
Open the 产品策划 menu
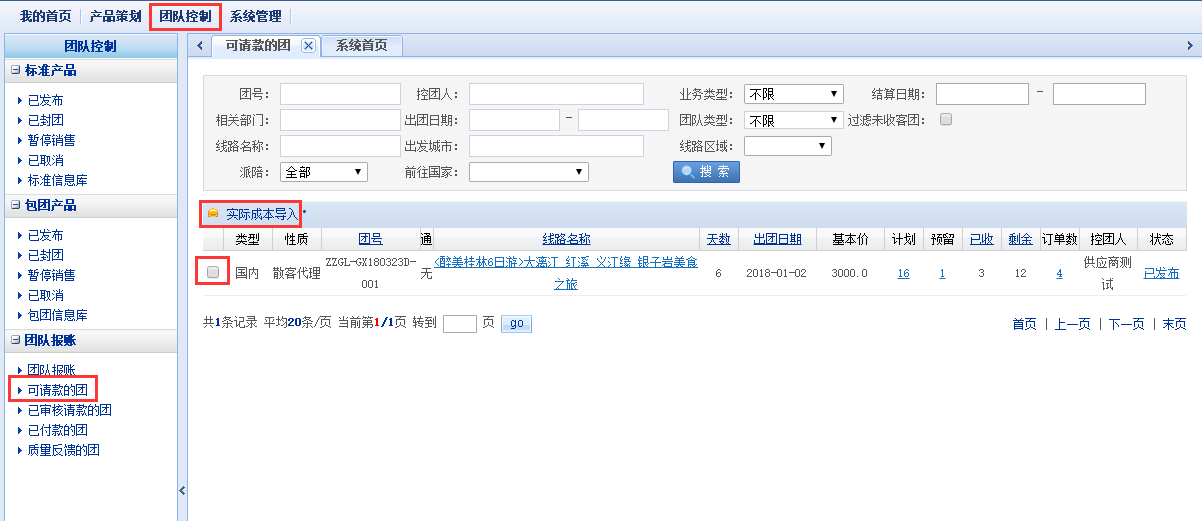(115, 16)
